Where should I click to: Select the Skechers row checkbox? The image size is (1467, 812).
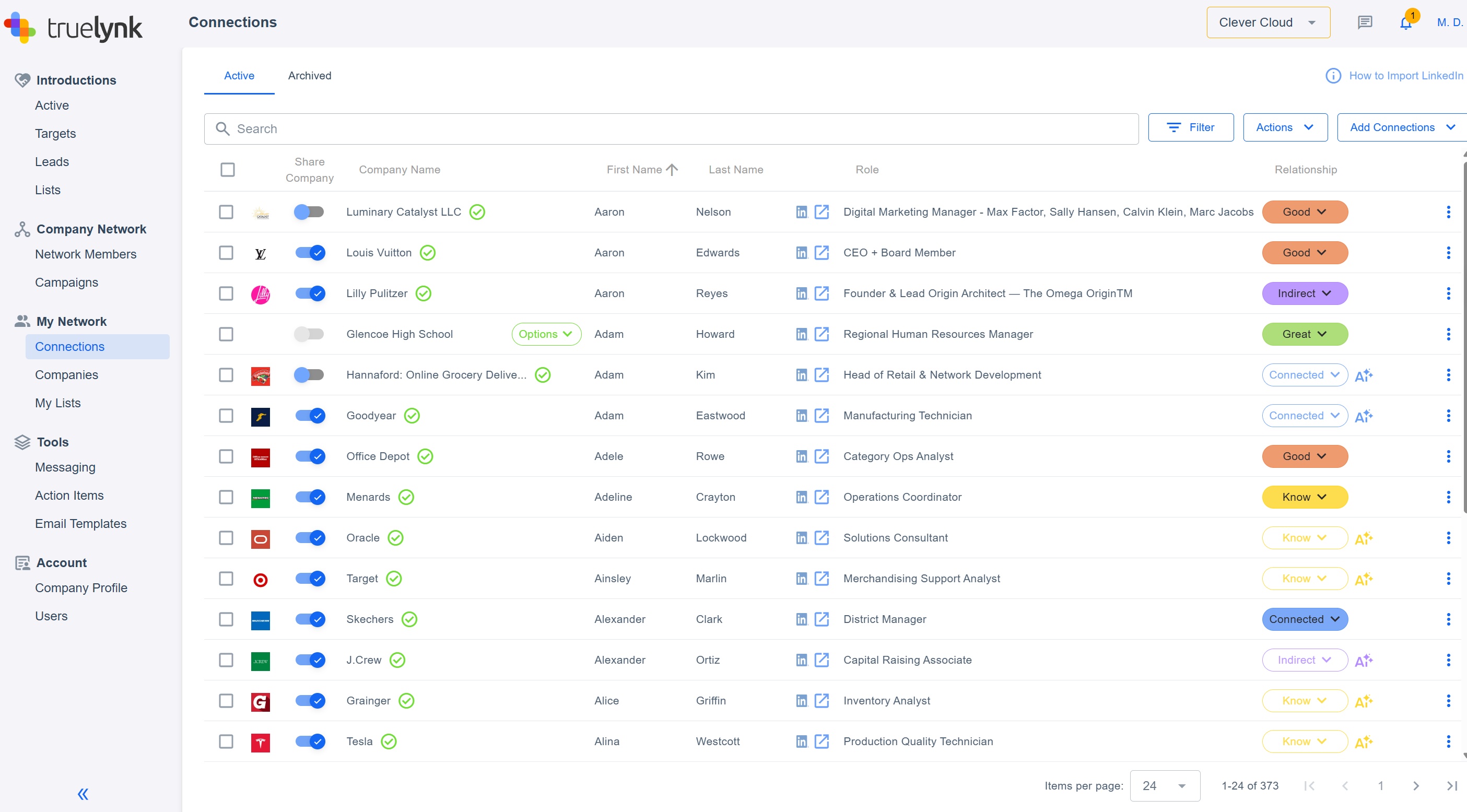[x=226, y=619]
